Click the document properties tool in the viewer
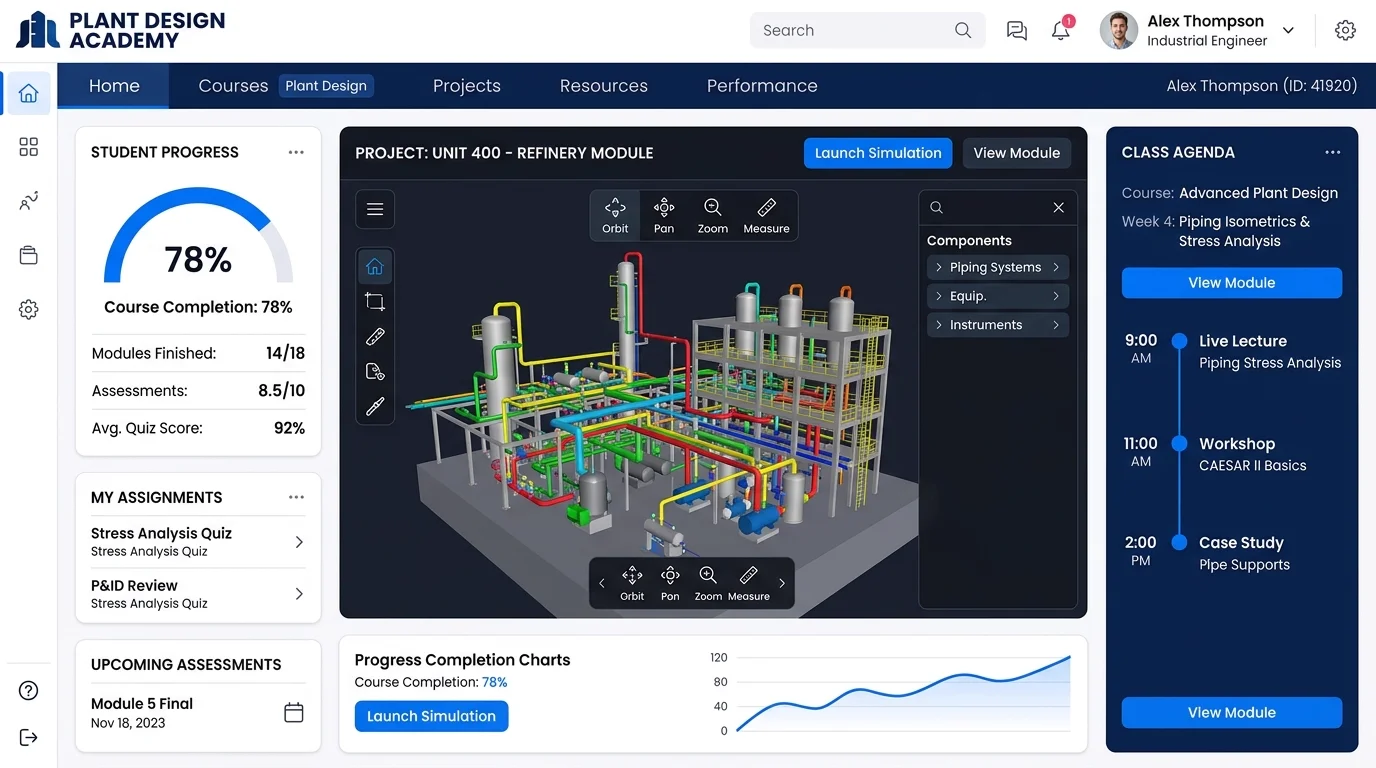Screen dimensions: 1376x768 click(375, 372)
